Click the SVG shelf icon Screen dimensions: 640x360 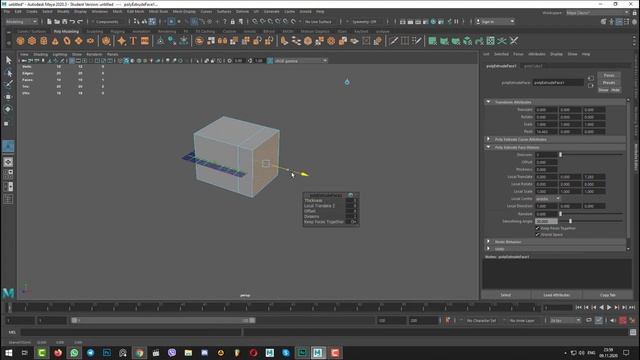145,41
